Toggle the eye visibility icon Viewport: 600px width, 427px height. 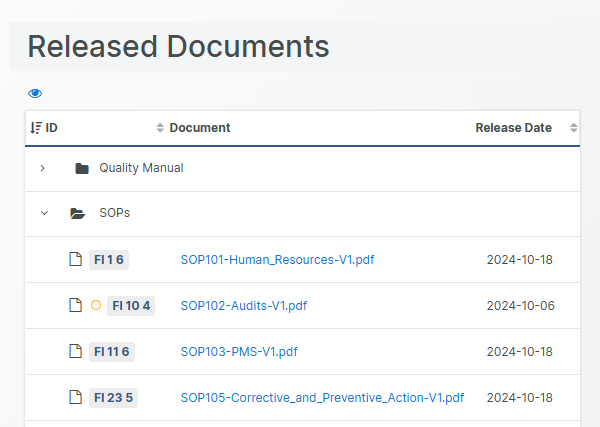click(35, 93)
